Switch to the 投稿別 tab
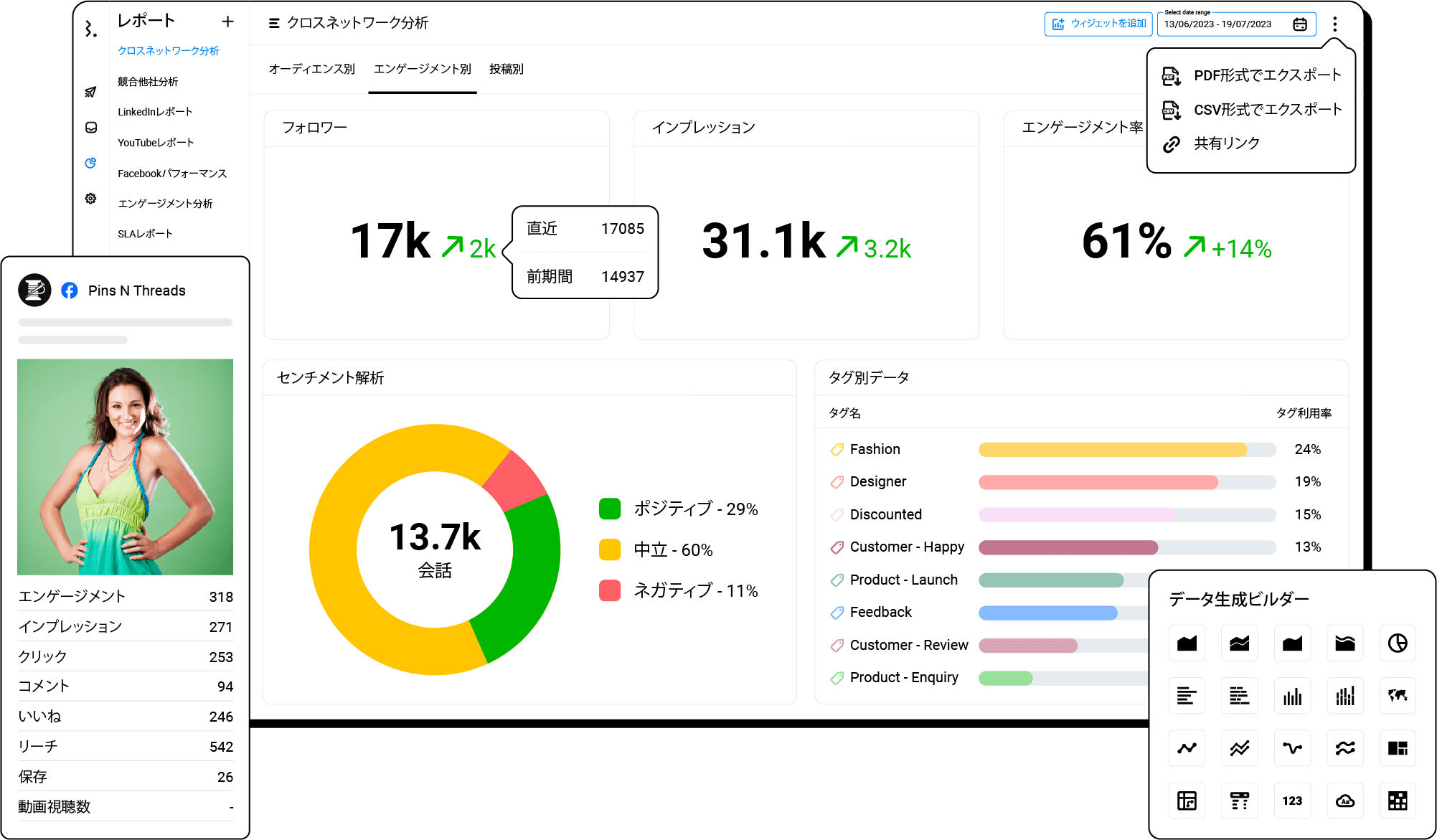 point(506,69)
